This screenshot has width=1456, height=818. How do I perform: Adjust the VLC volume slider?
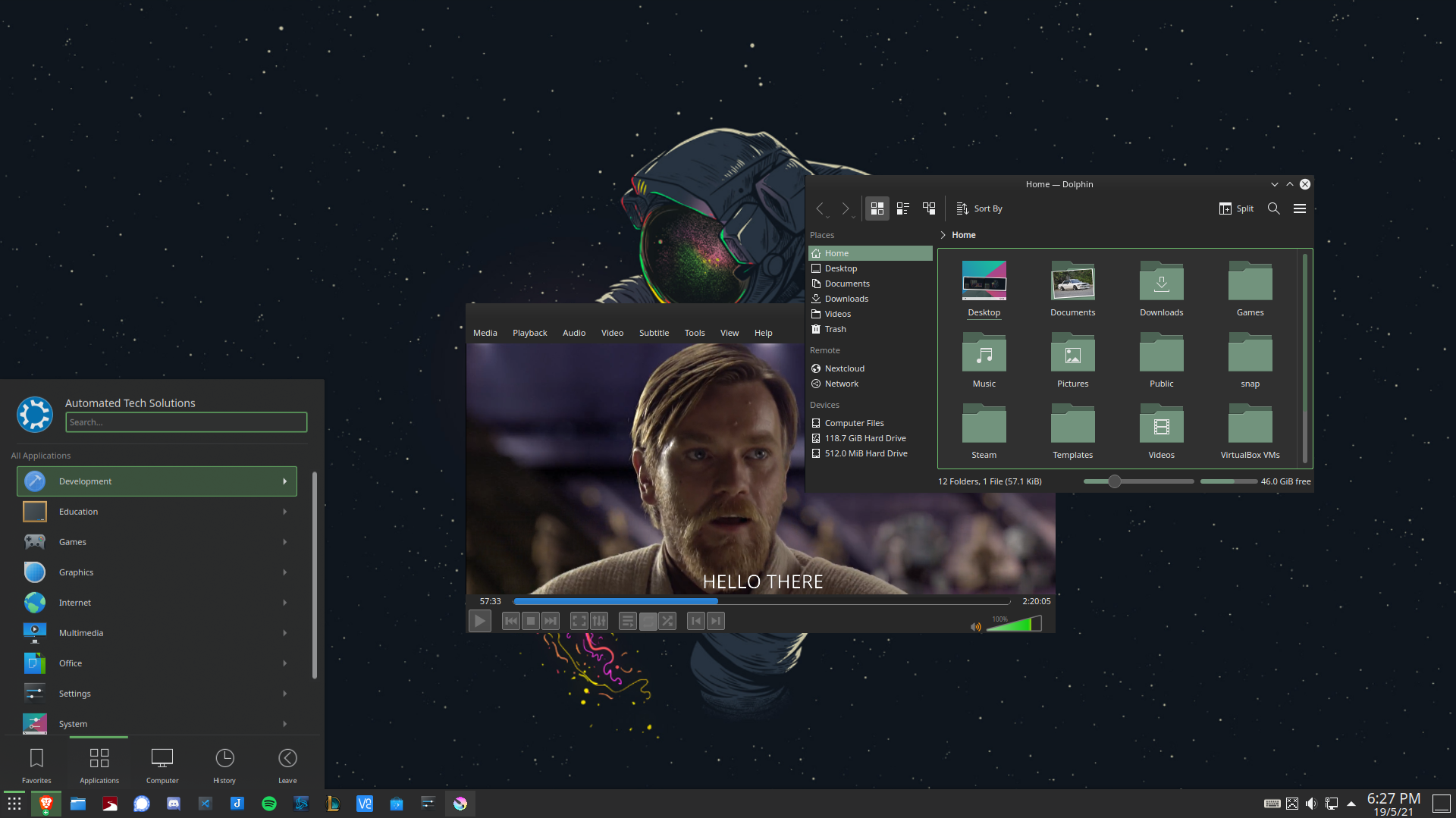[1014, 624]
